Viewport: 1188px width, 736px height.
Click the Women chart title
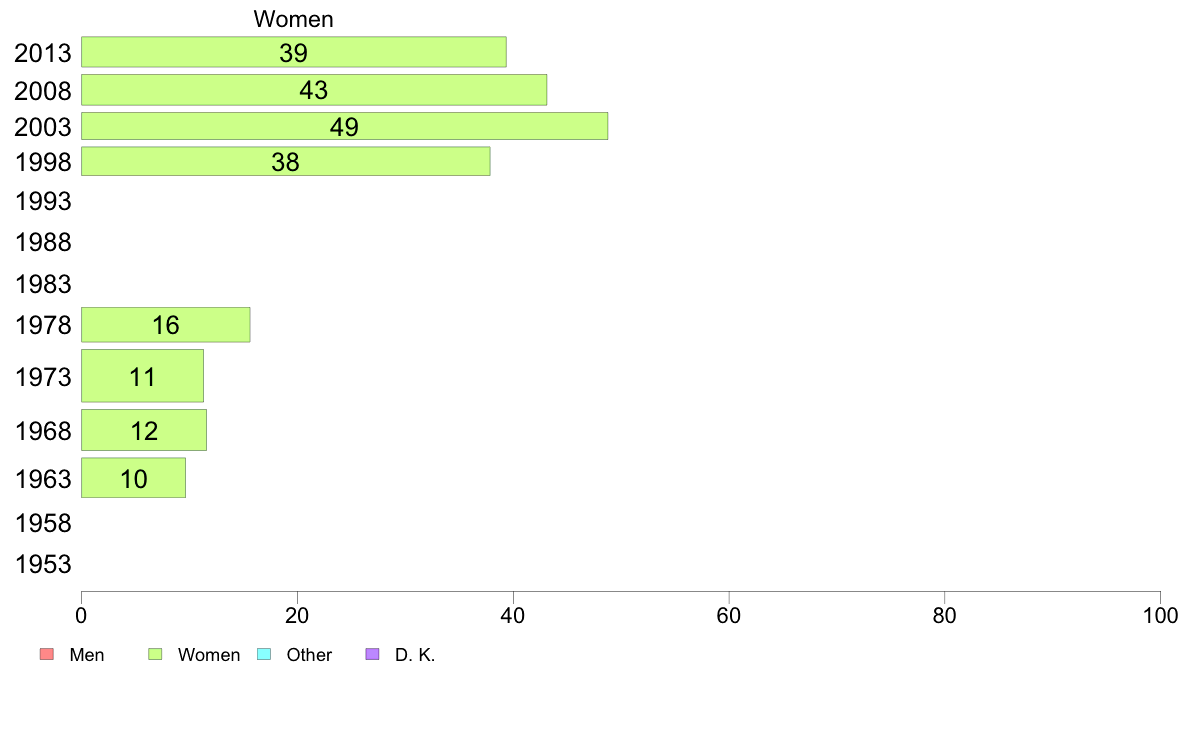tap(293, 19)
